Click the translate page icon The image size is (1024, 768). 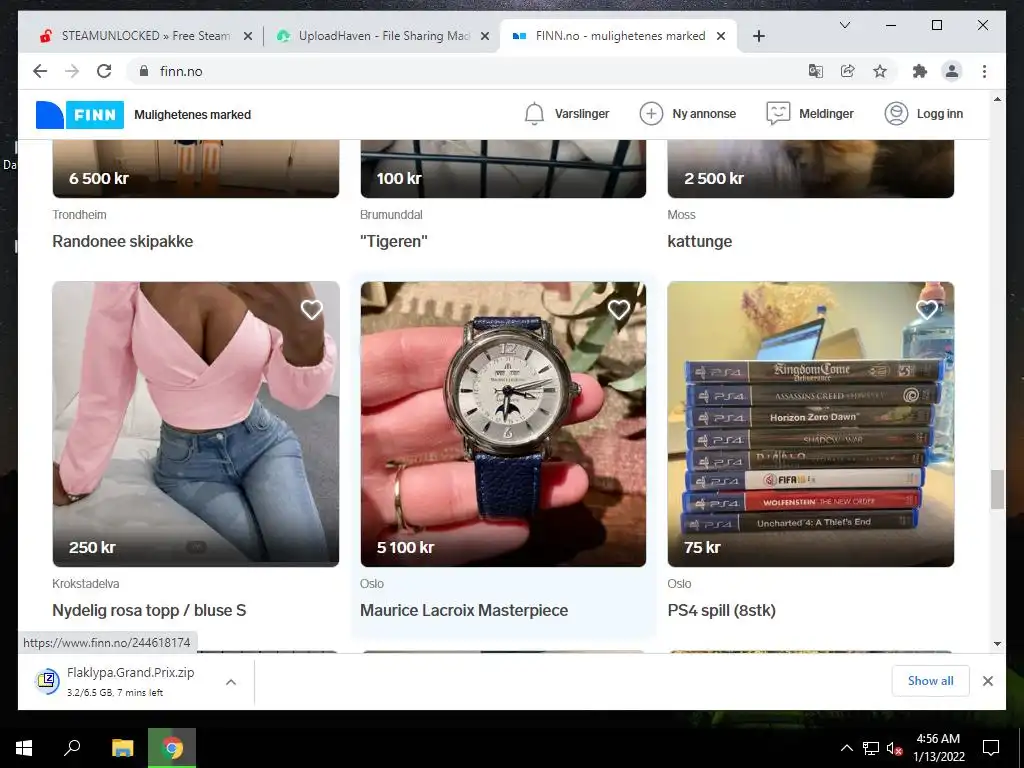(816, 71)
